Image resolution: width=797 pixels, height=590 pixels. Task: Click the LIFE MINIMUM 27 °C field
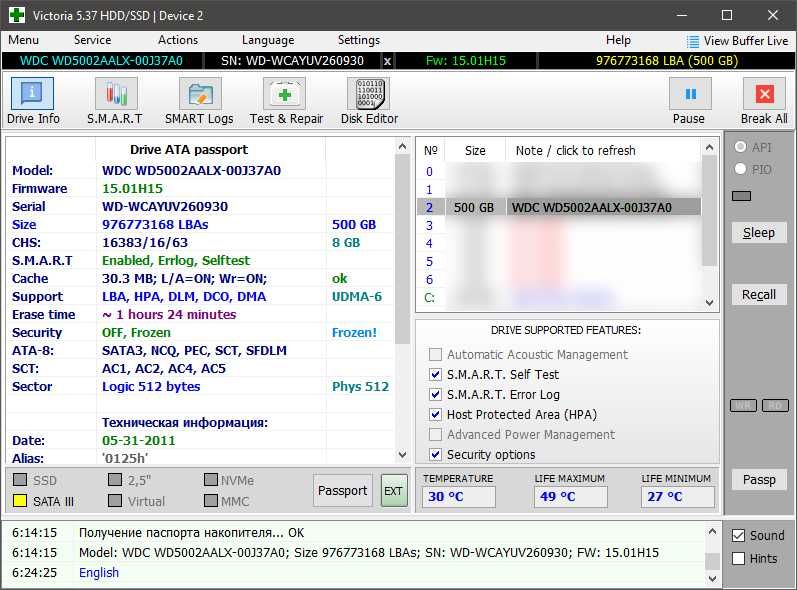click(x=678, y=496)
